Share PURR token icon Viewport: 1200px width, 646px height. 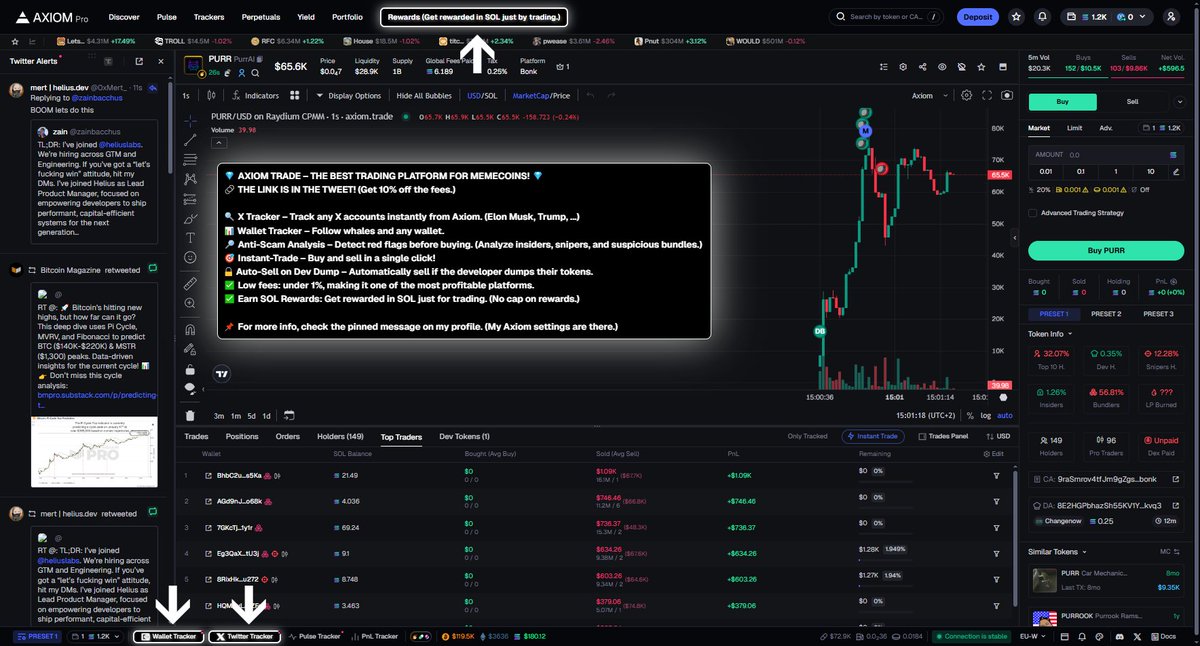(x=922, y=66)
